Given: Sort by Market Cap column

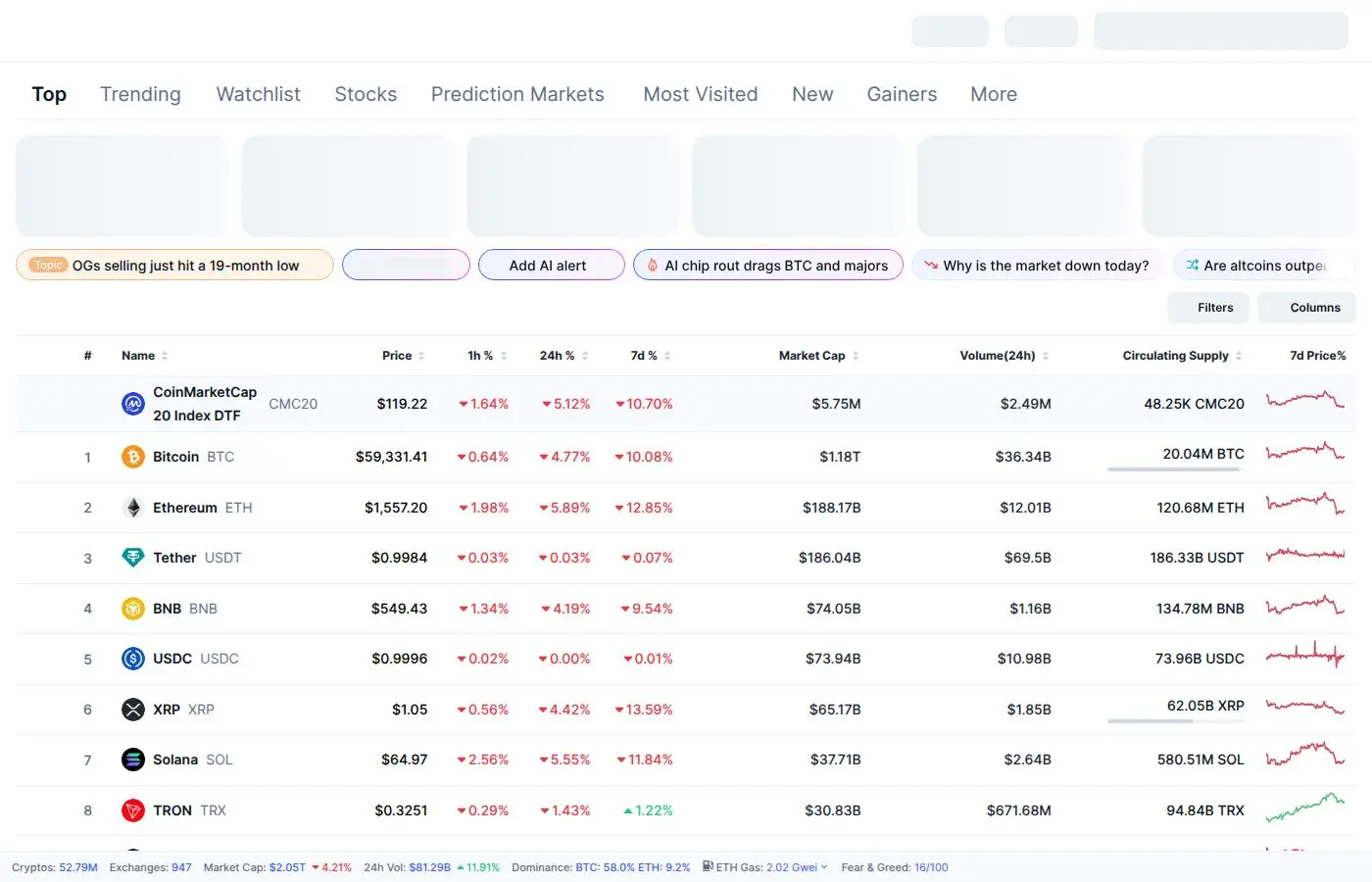Looking at the screenshot, I should tap(819, 356).
